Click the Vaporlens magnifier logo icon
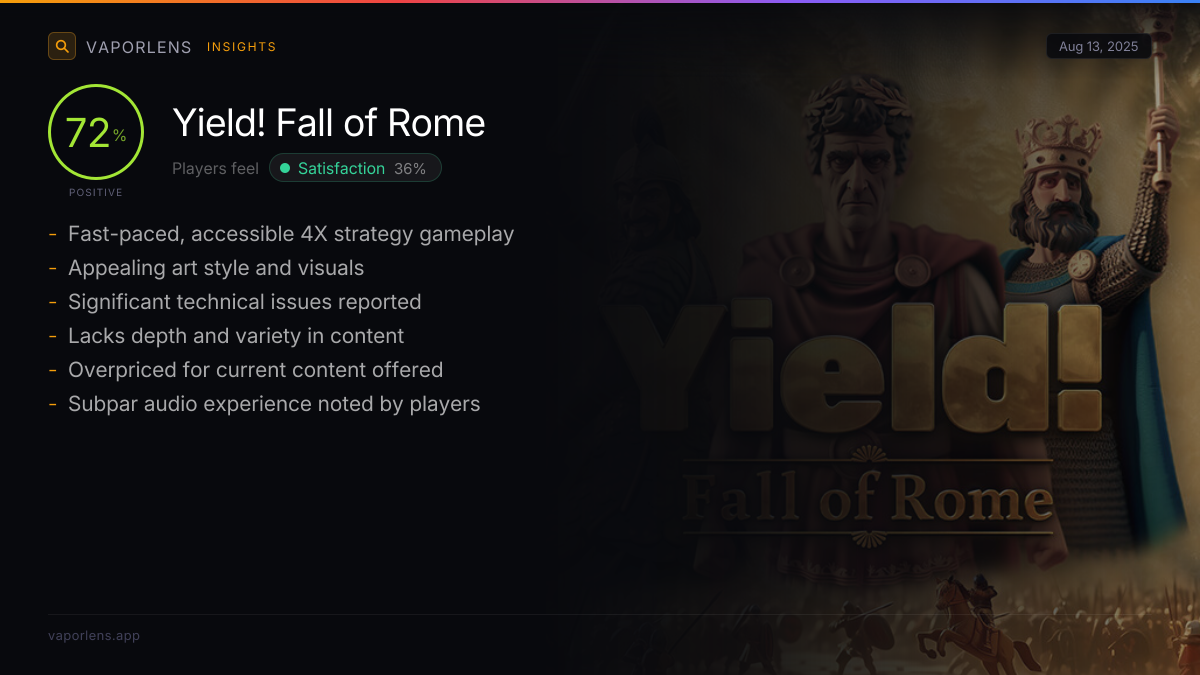The image size is (1200, 675). tap(62, 46)
